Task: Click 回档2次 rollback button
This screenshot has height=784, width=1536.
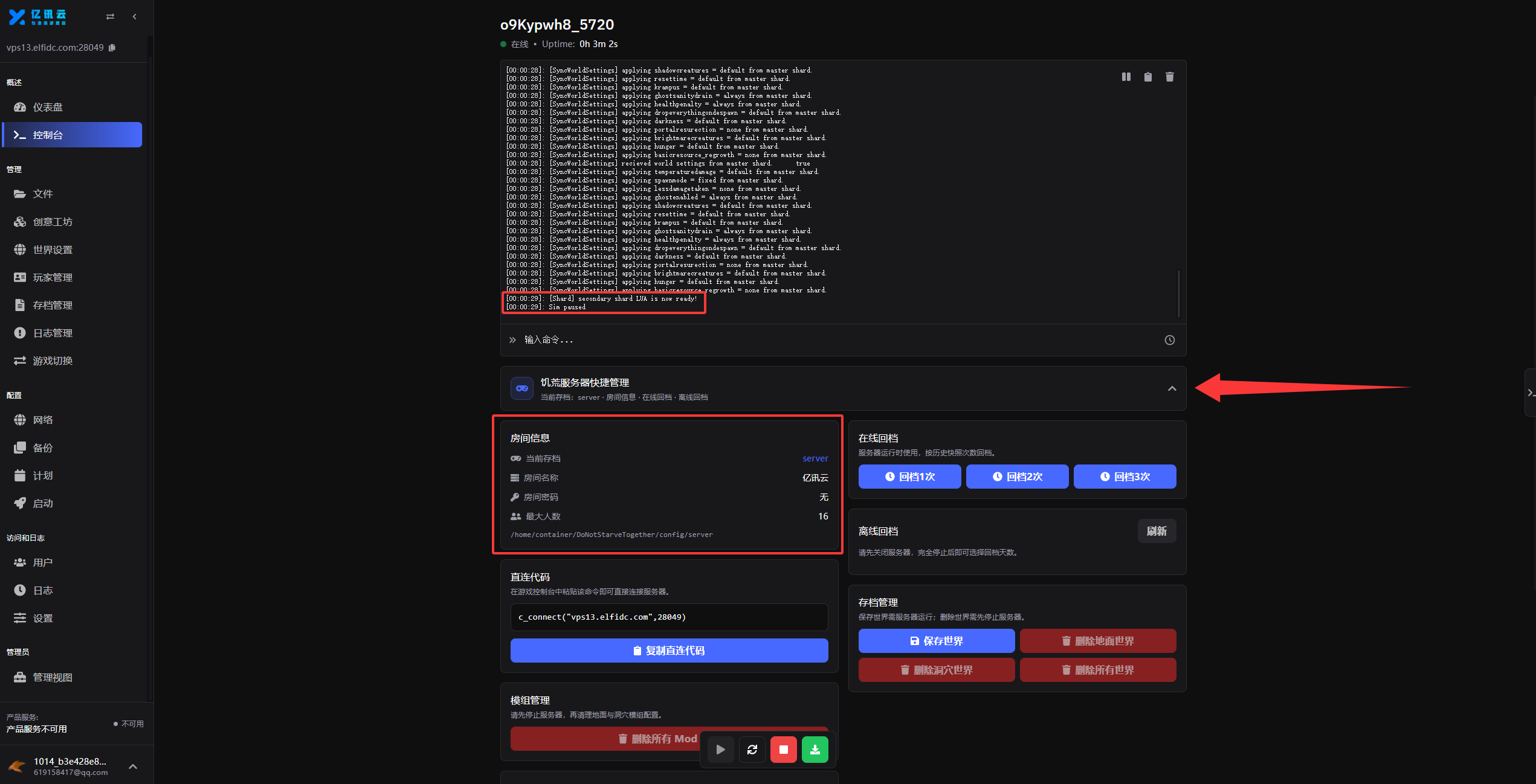Action: pos(1017,477)
